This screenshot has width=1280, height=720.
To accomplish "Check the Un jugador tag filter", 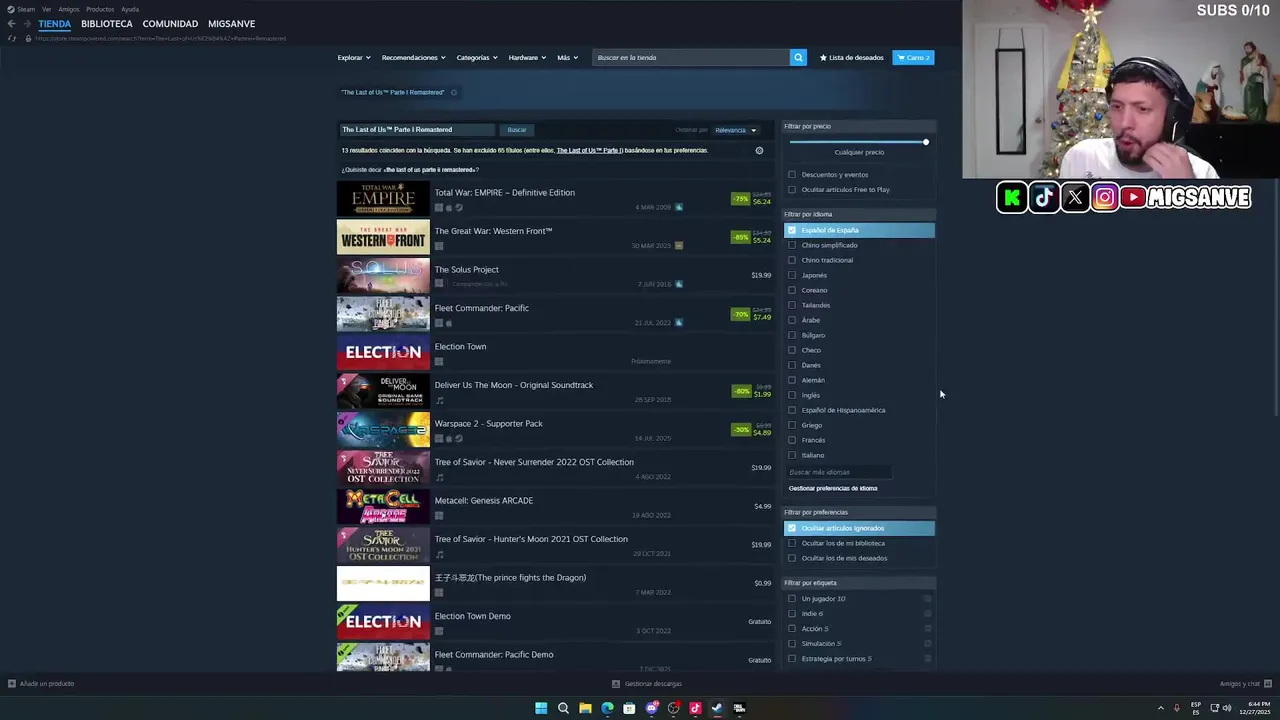I will [x=792, y=599].
